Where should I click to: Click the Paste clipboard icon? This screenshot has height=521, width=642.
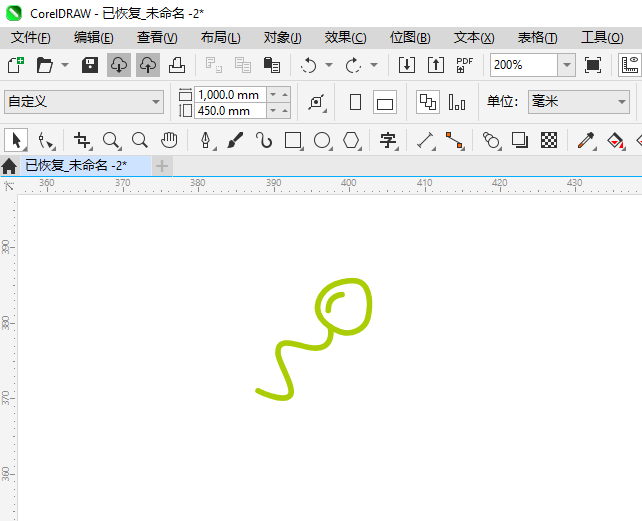pos(272,65)
